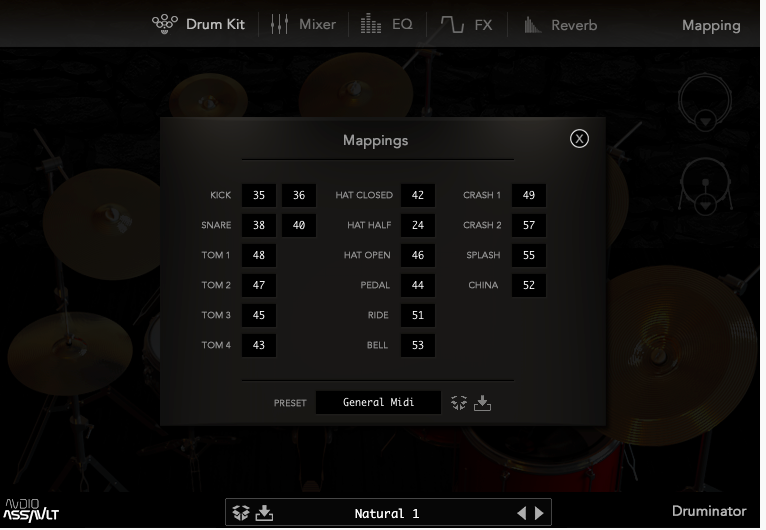Select KICK second note field 36
This screenshot has width=766, height=530.
pos(299,195)
